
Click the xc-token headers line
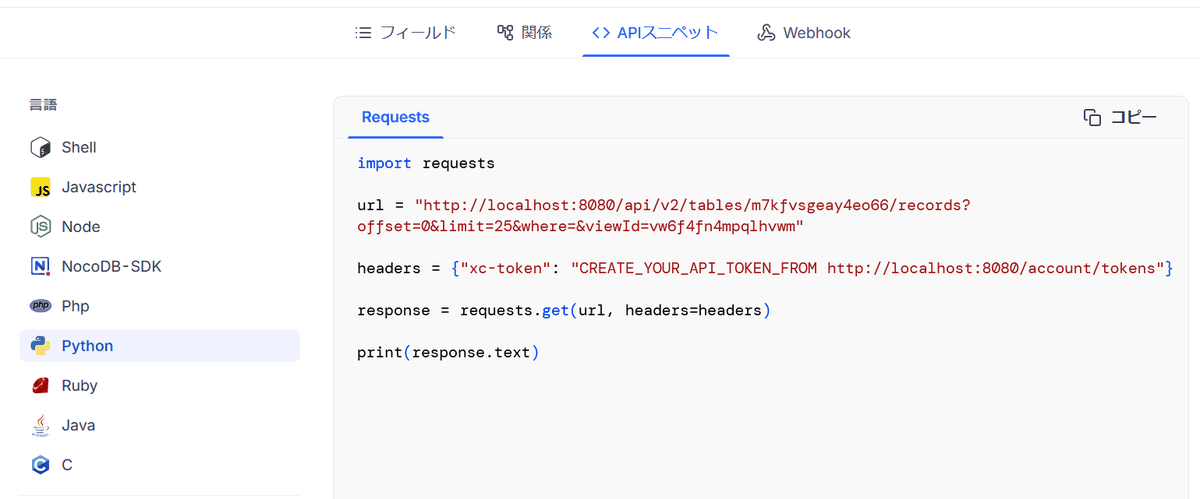point(764,268)
